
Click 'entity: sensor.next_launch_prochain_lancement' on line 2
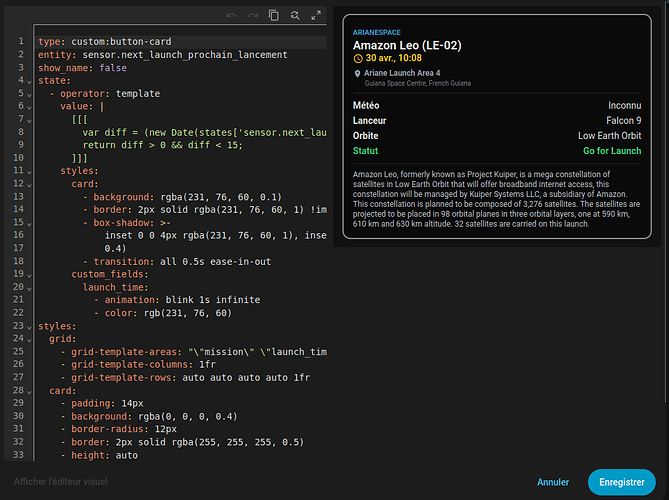[163, 55]
